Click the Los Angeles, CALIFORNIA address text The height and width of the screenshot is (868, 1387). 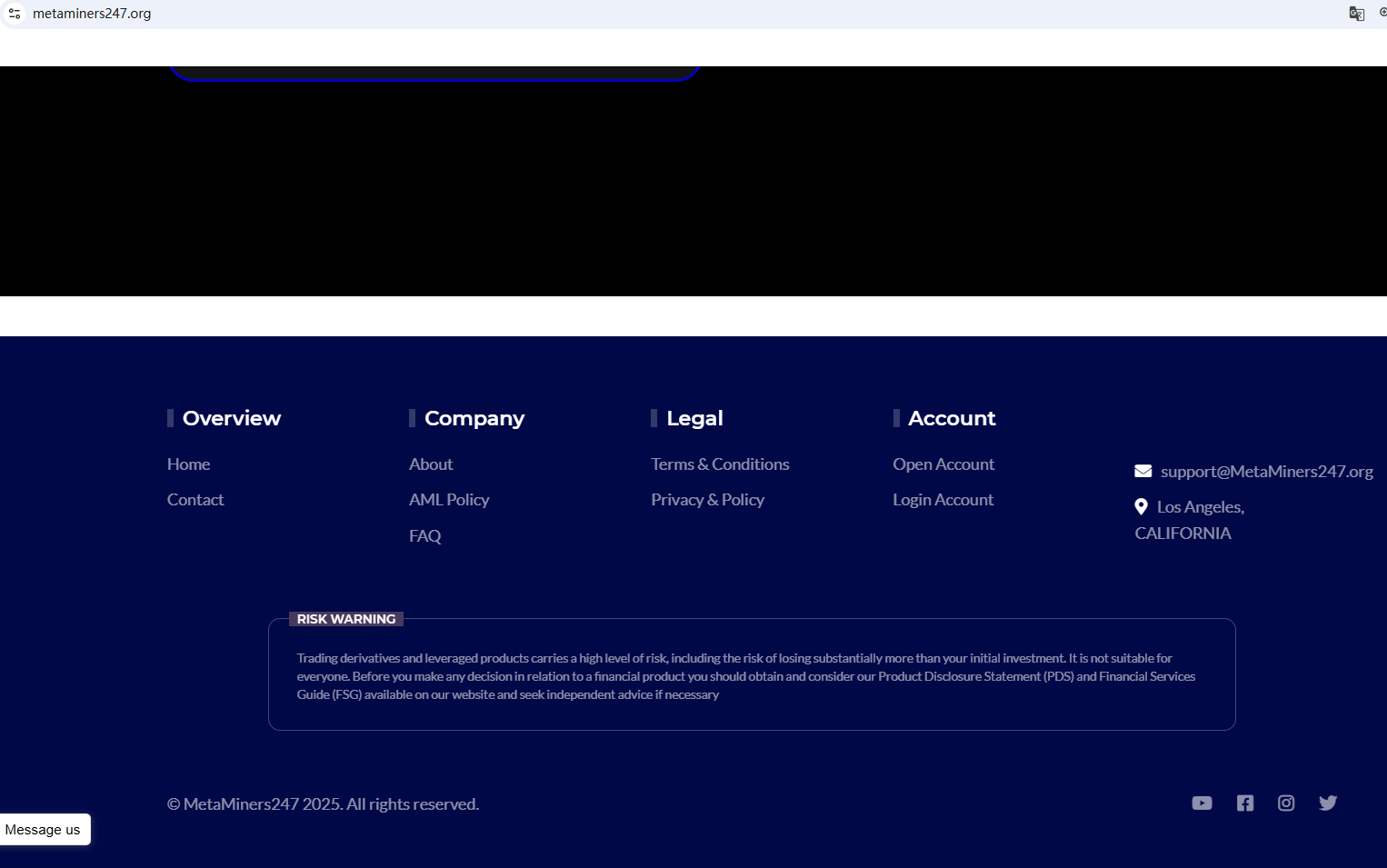pos(1190,520)
